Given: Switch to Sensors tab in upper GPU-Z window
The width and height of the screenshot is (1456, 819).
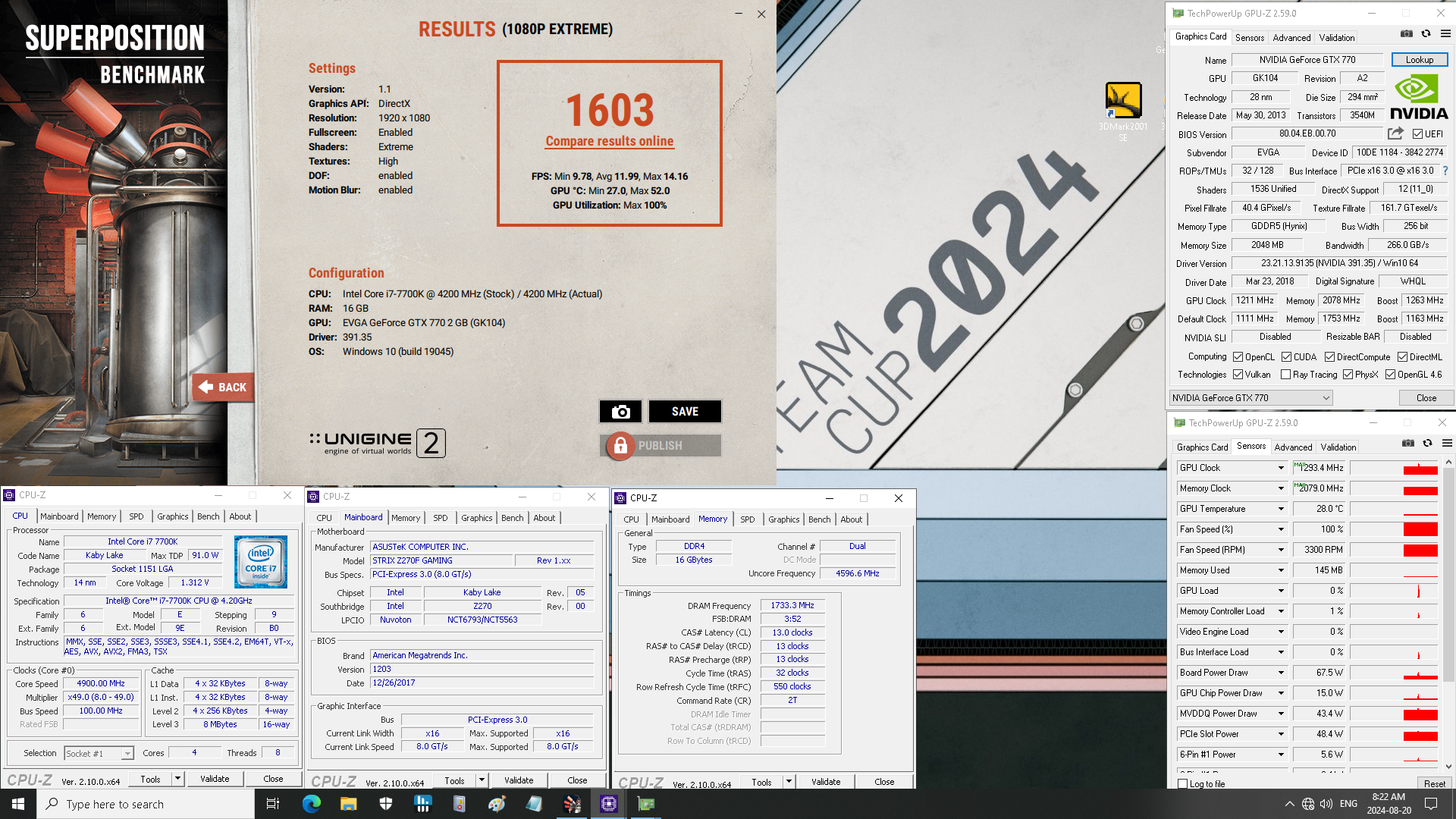Looking at the screenshot, I should coord(1250,37).
